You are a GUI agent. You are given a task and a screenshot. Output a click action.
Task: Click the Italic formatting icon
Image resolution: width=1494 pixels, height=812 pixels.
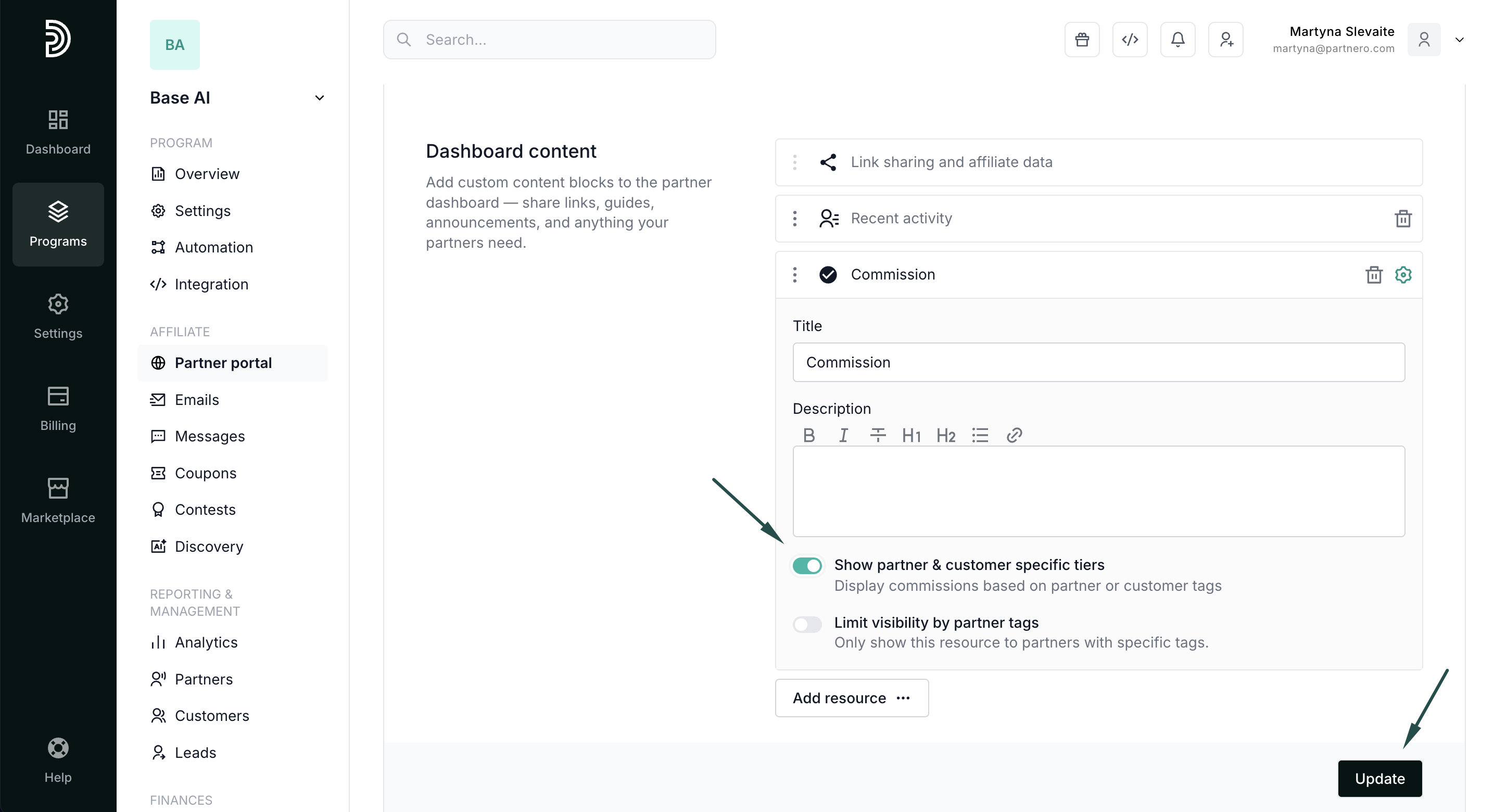[843, 435]
